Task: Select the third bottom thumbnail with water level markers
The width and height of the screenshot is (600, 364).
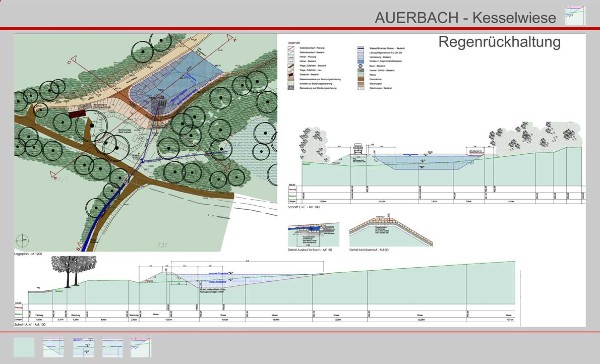Action: point(83,347)
